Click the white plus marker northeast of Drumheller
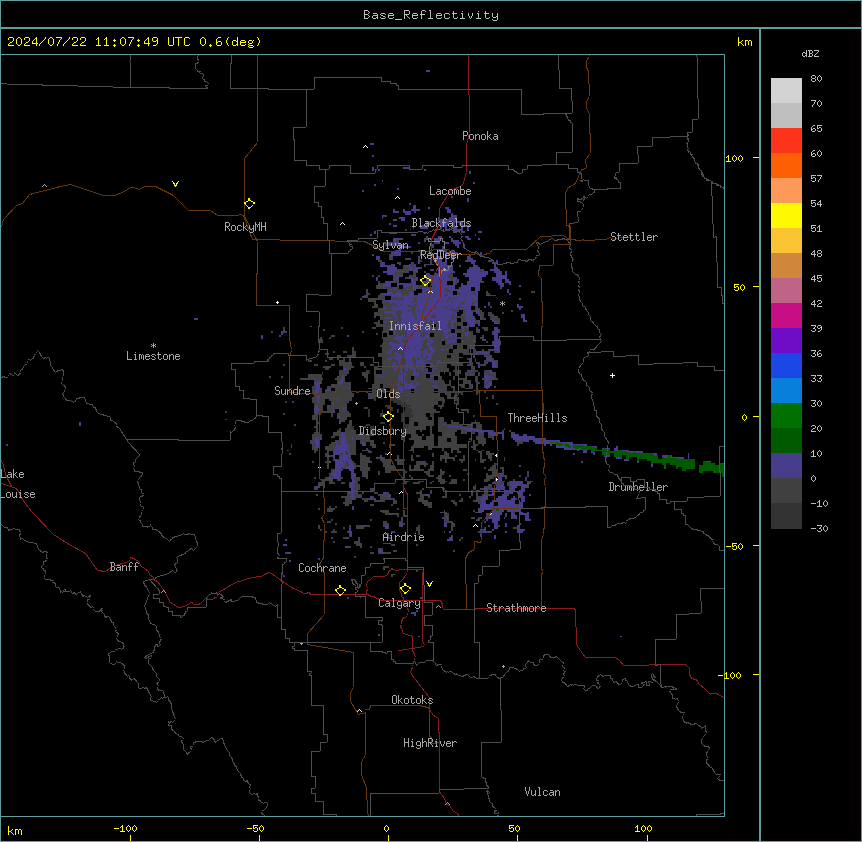The width and height of the screenshot is (862, 842). click(x=612, y=375)
